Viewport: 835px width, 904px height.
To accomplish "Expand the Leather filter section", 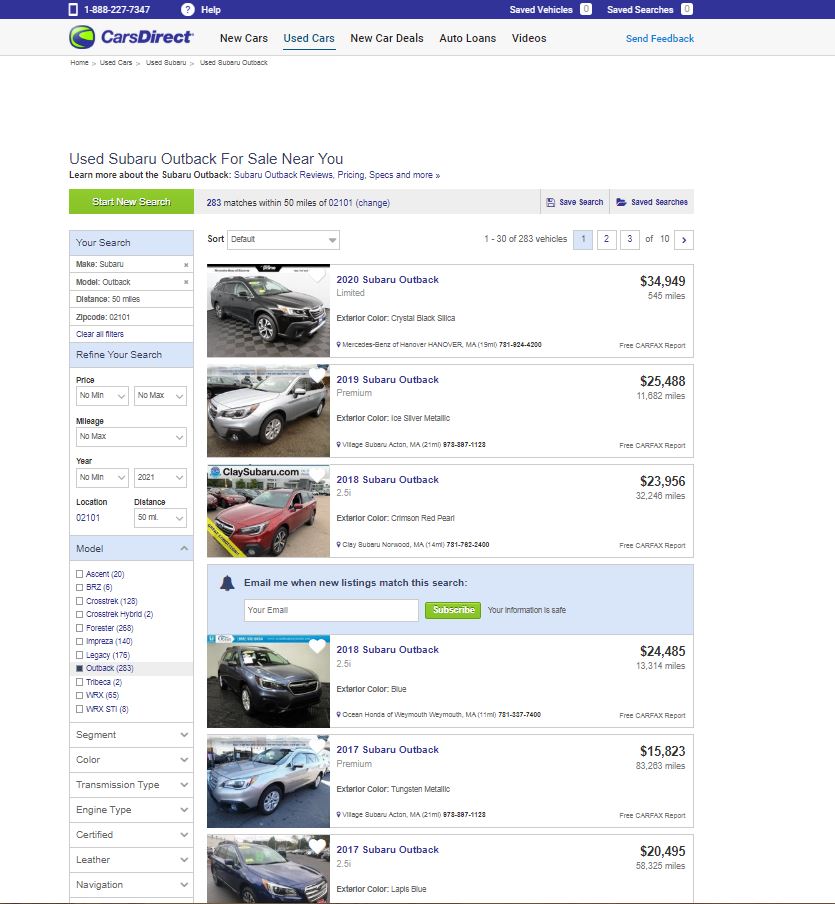I will [131, 860].
